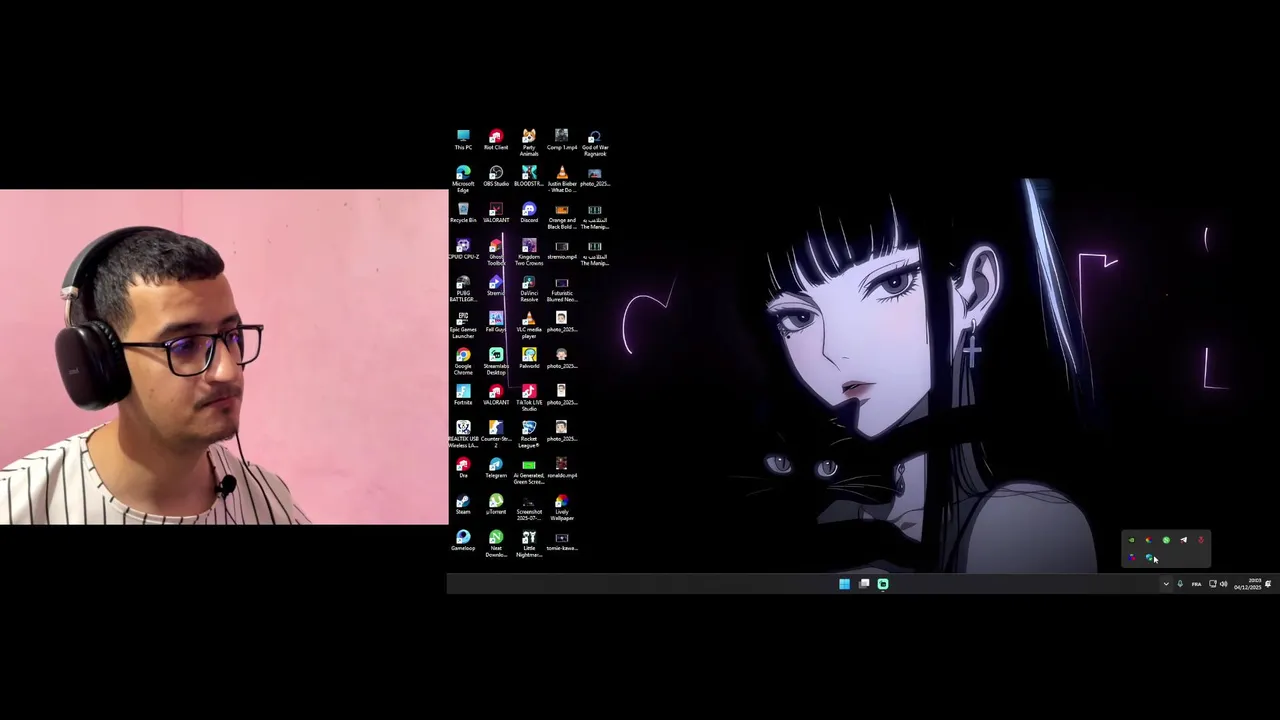The height and width of the screenshot is (720, 1280).
Task: Select the tomie-kawa... wallpaper file
Action: (562, 541)
